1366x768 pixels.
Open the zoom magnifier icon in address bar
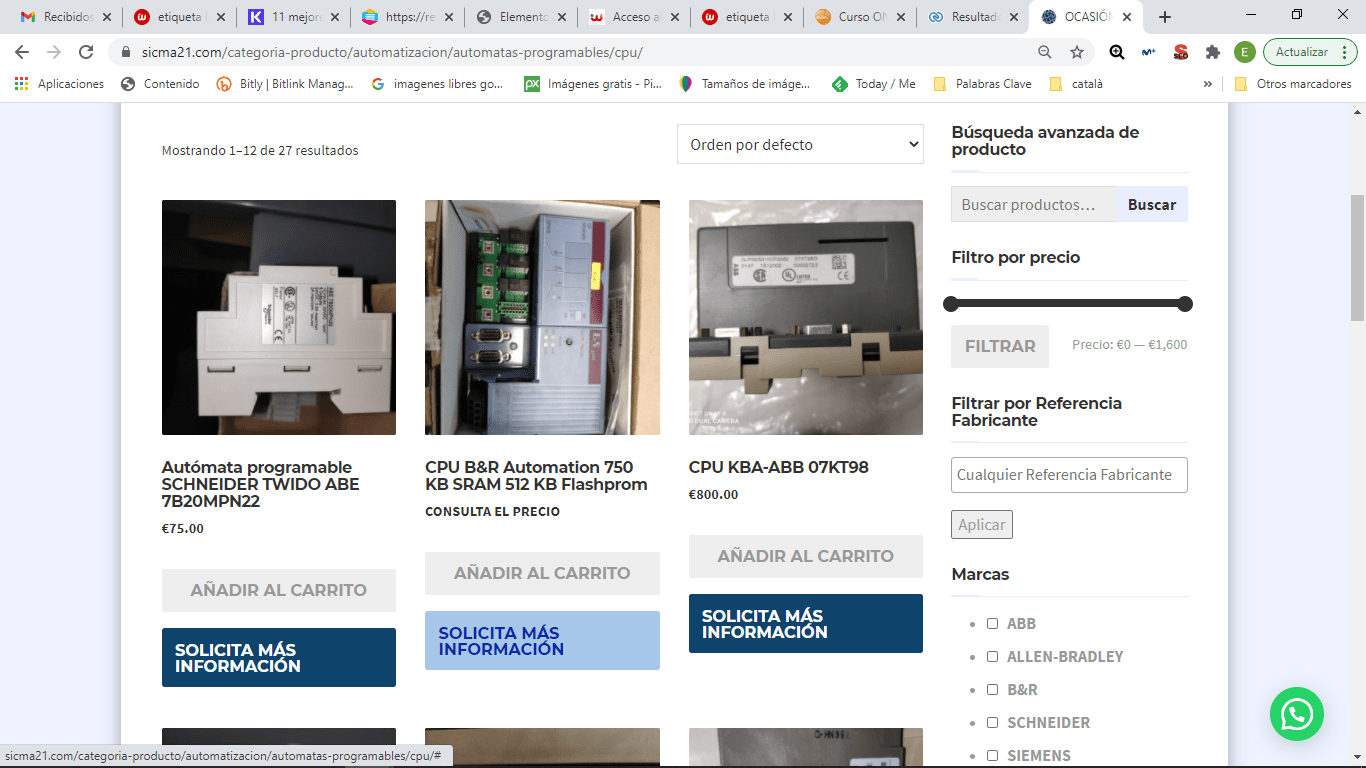1045,52
